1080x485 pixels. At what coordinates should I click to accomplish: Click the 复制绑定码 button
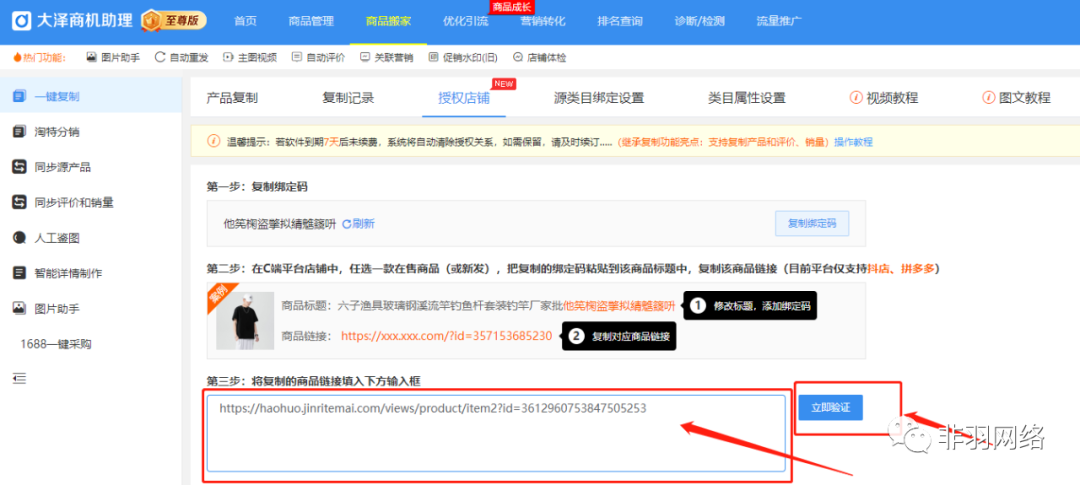(x=812, y=223)
